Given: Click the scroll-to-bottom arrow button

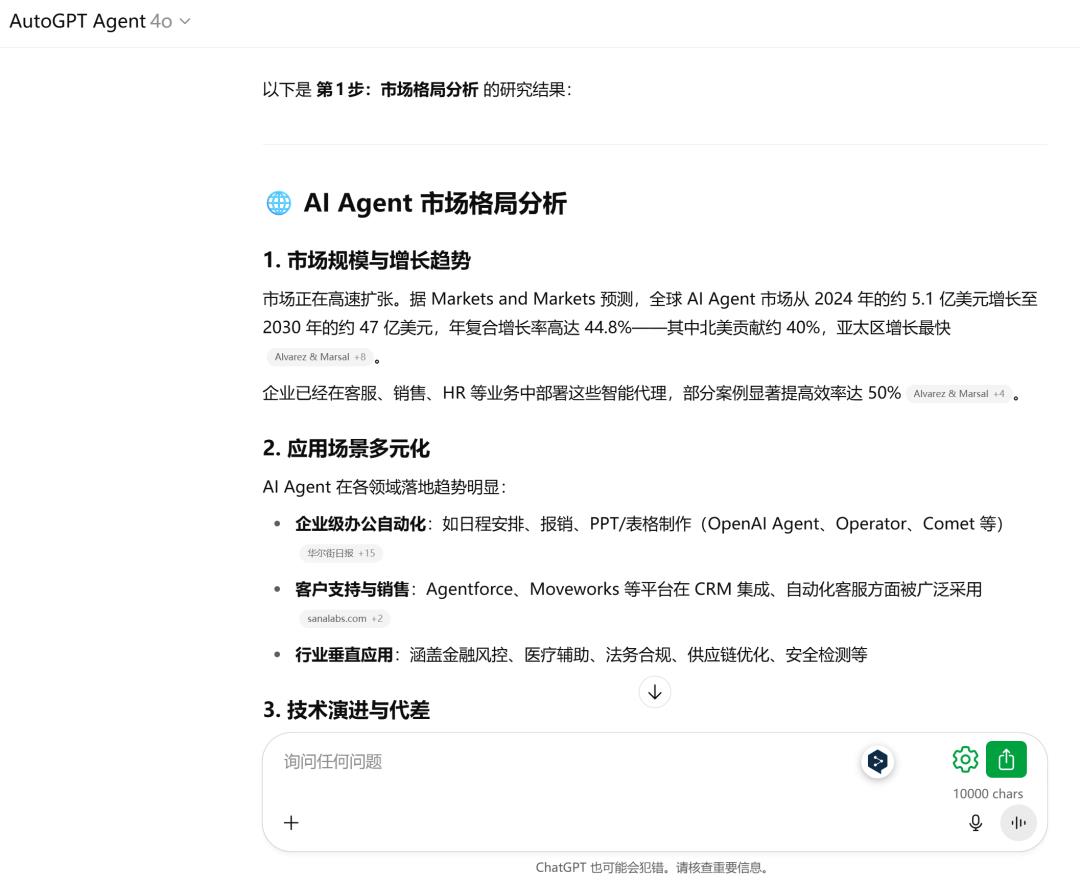Looking at the screenshot, I should 654,692.
